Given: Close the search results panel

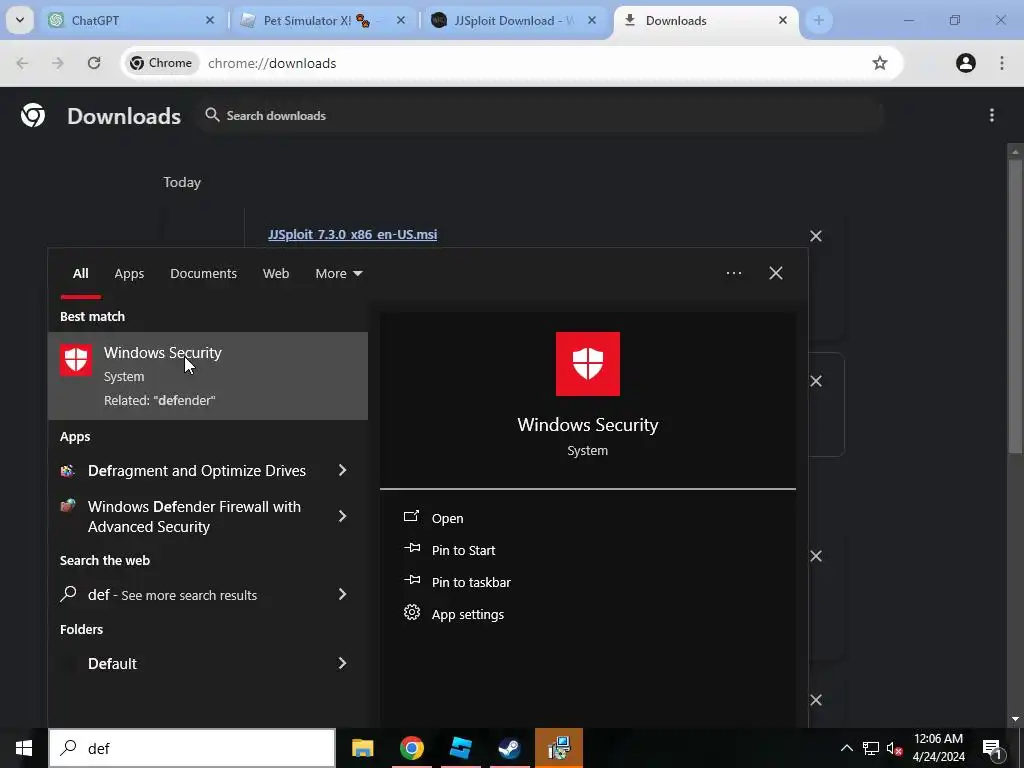Looking at the screenshot, I should coord(775,273).
